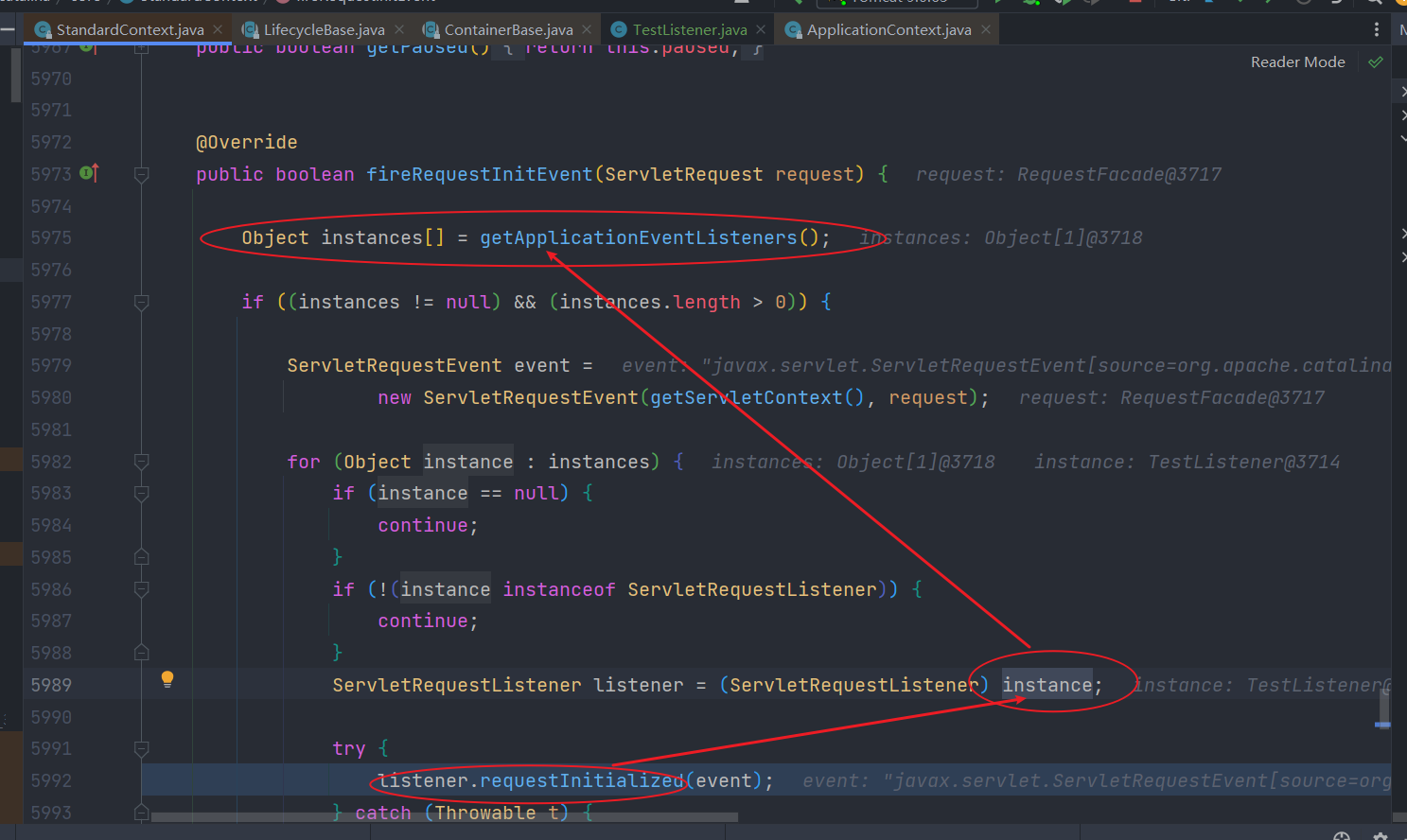Viewport: 1407px width, 840px height.
Task: Toggle Reader Mode for this file
Action: (x=1297, y=61)
